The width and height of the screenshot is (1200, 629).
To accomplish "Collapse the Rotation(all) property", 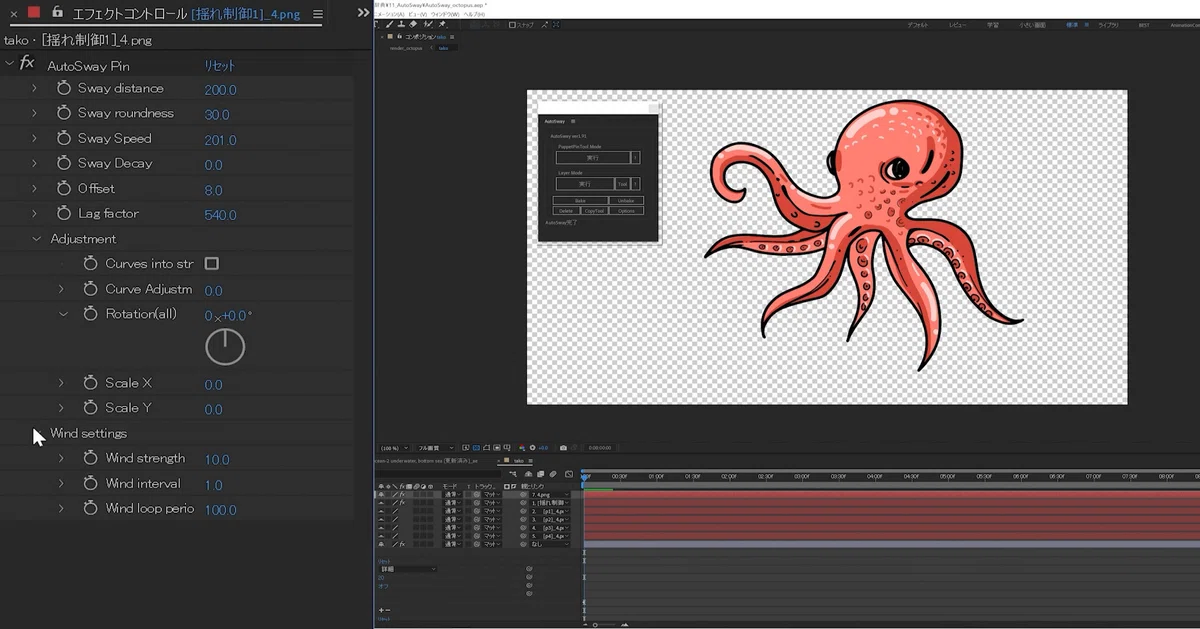I will (x=63, y=314).
